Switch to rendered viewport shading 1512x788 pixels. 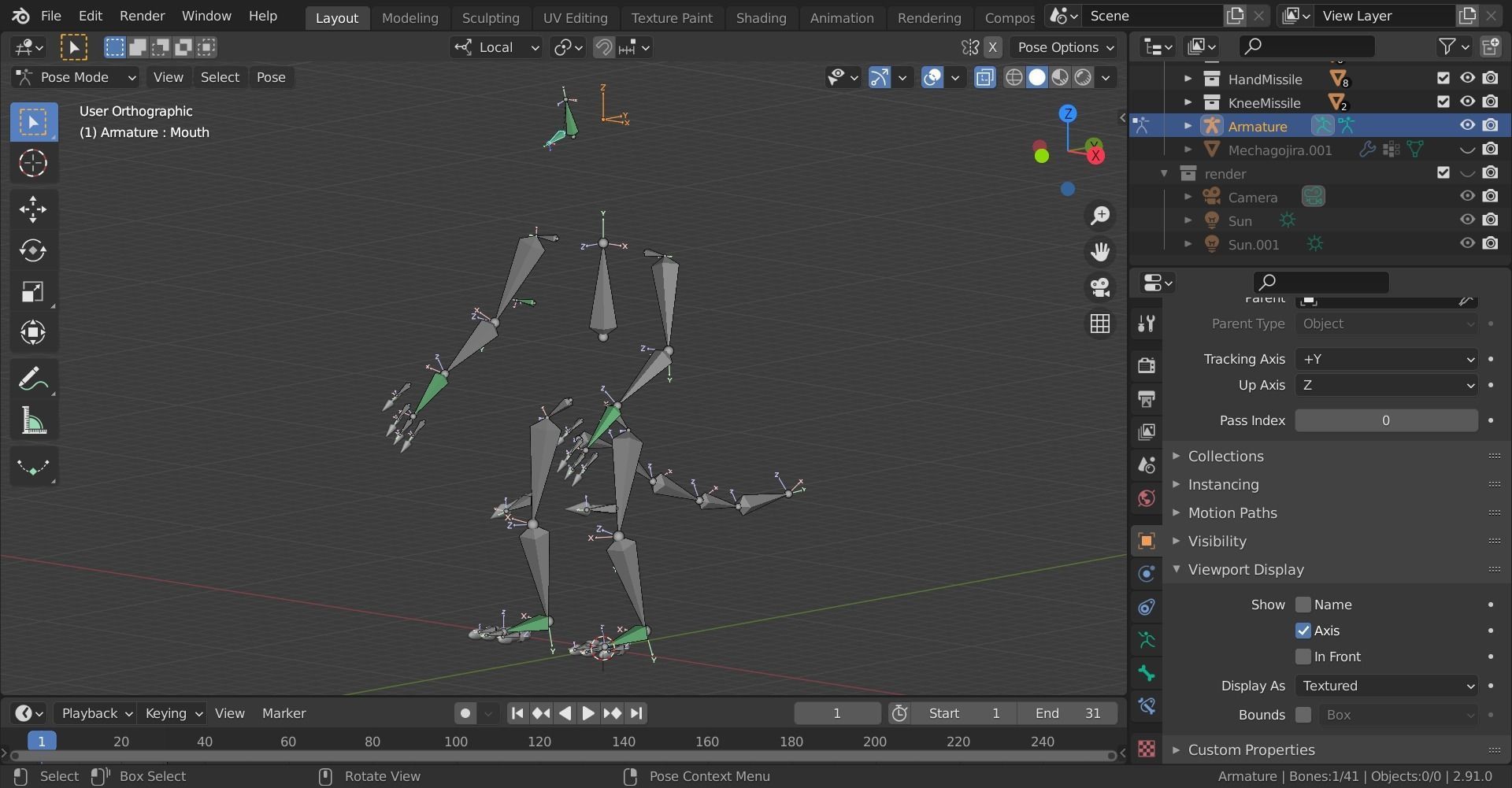click(1083, 77)
